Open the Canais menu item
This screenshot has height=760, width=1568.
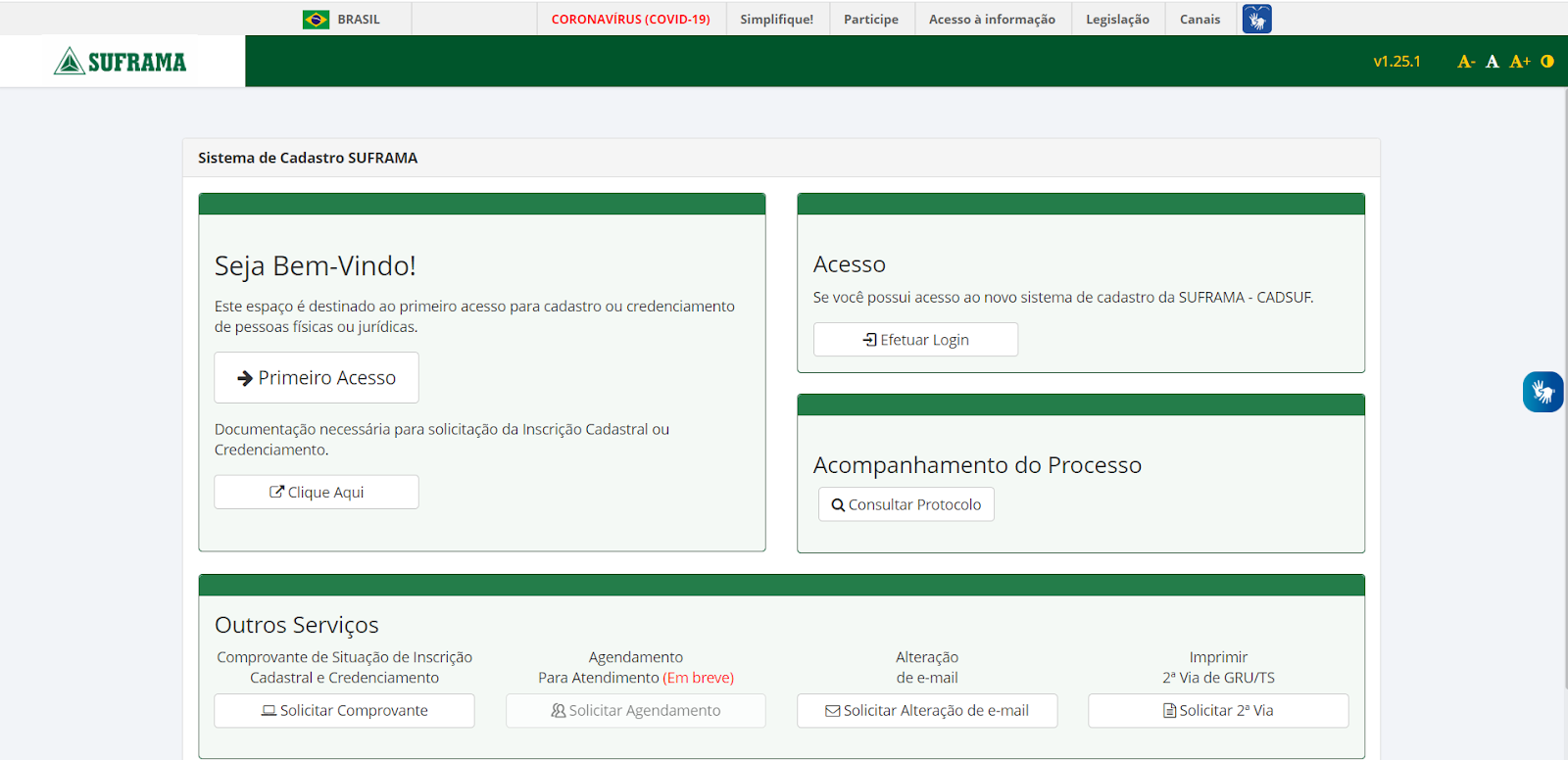1200,20
